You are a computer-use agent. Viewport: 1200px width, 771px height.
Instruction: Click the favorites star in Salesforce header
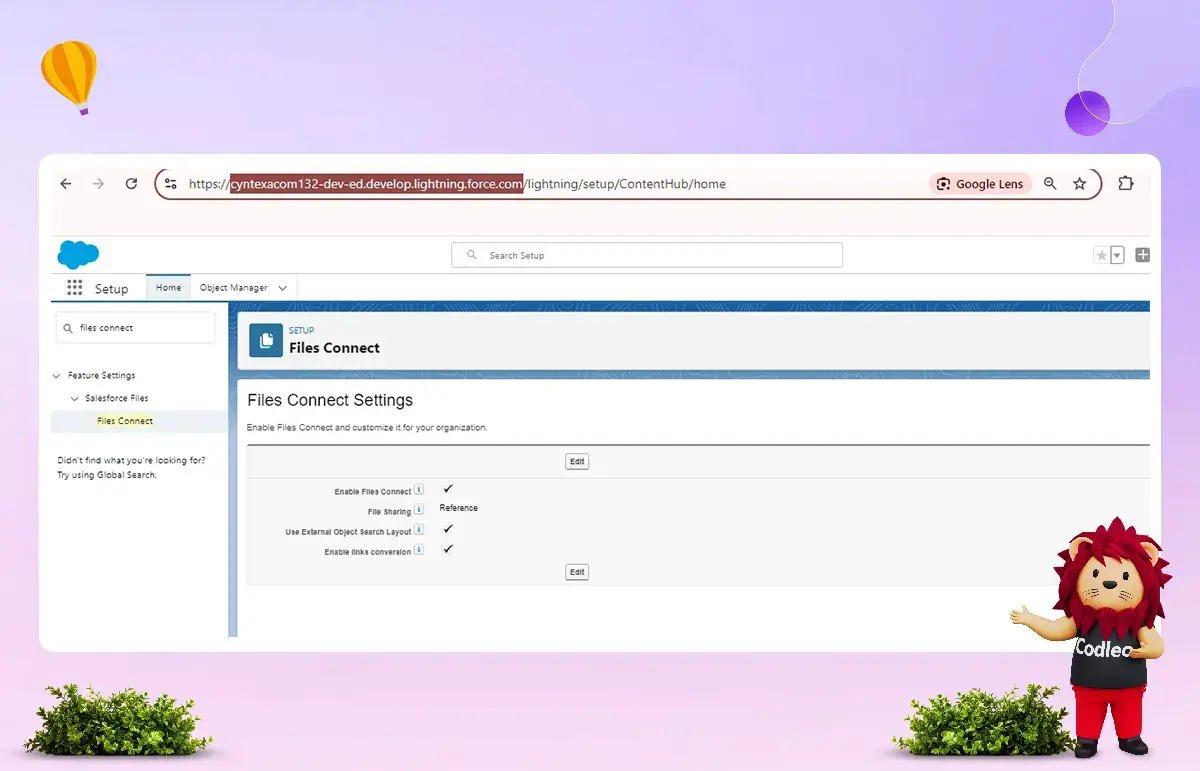(1102, 255)
